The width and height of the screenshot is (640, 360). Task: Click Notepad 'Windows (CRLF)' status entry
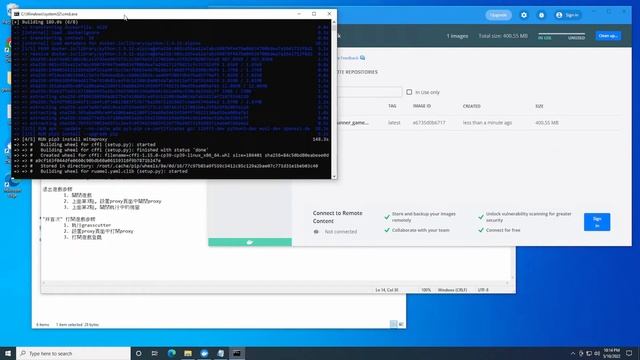coord(452,290)
